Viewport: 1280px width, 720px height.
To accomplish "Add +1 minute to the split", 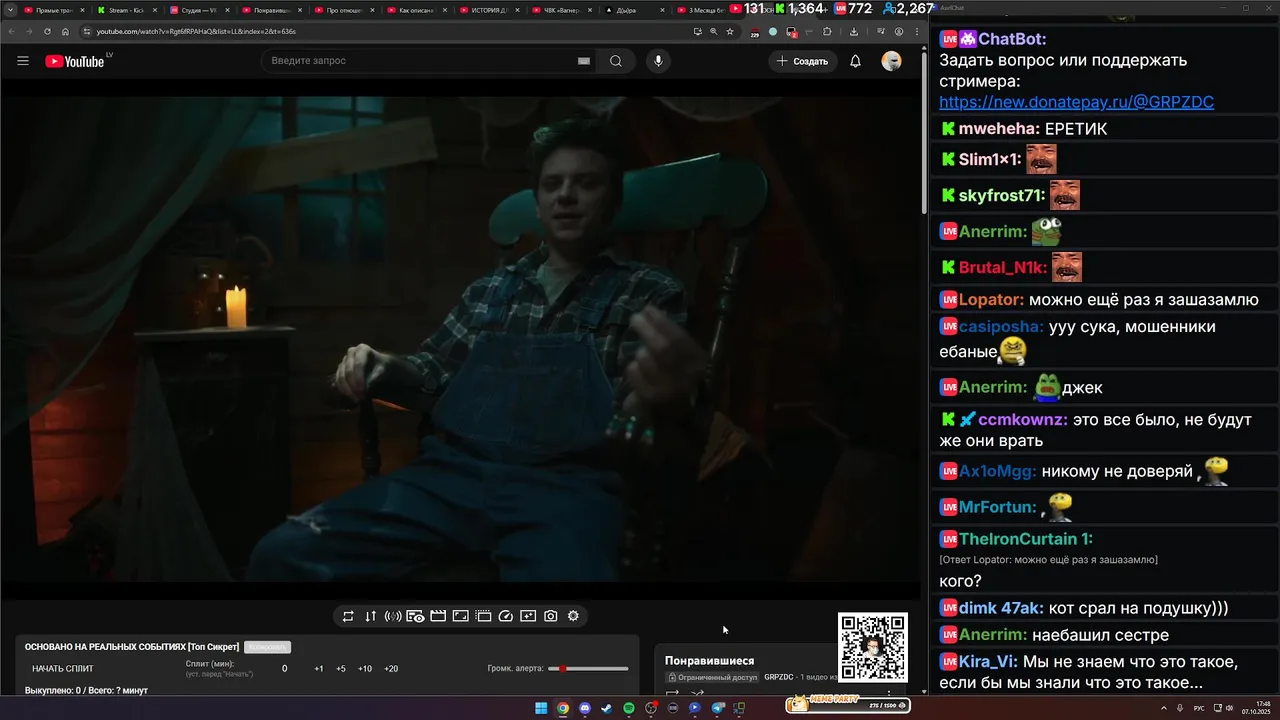I will pos(319,669).
